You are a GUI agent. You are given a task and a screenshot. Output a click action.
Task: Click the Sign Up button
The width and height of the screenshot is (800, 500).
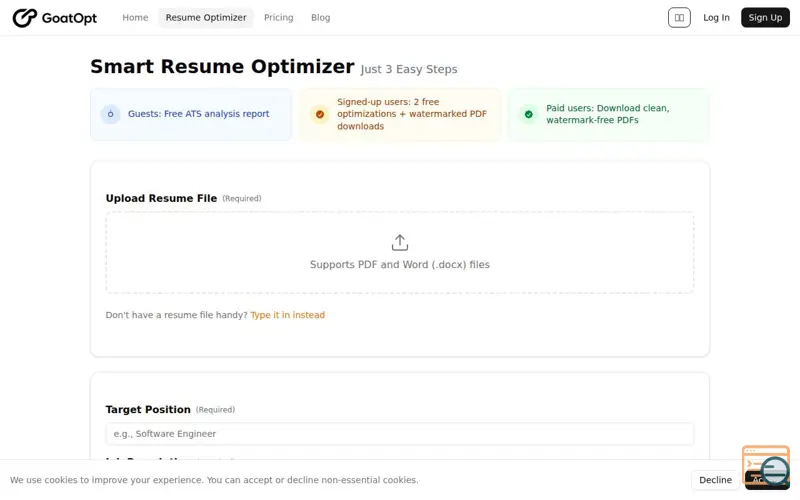765,18
